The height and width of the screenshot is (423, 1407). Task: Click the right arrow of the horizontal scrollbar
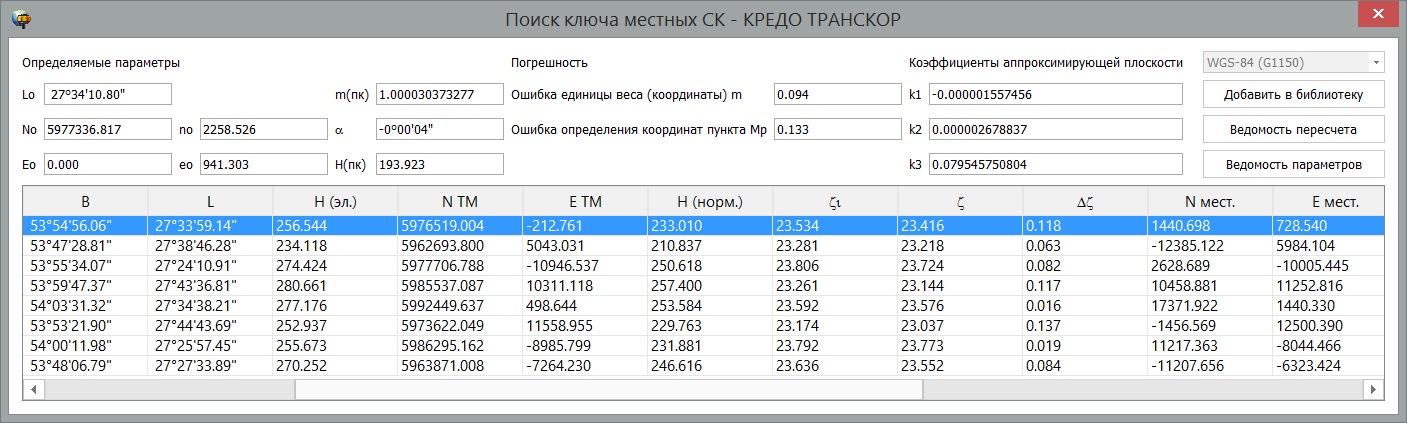(1374, 388)
